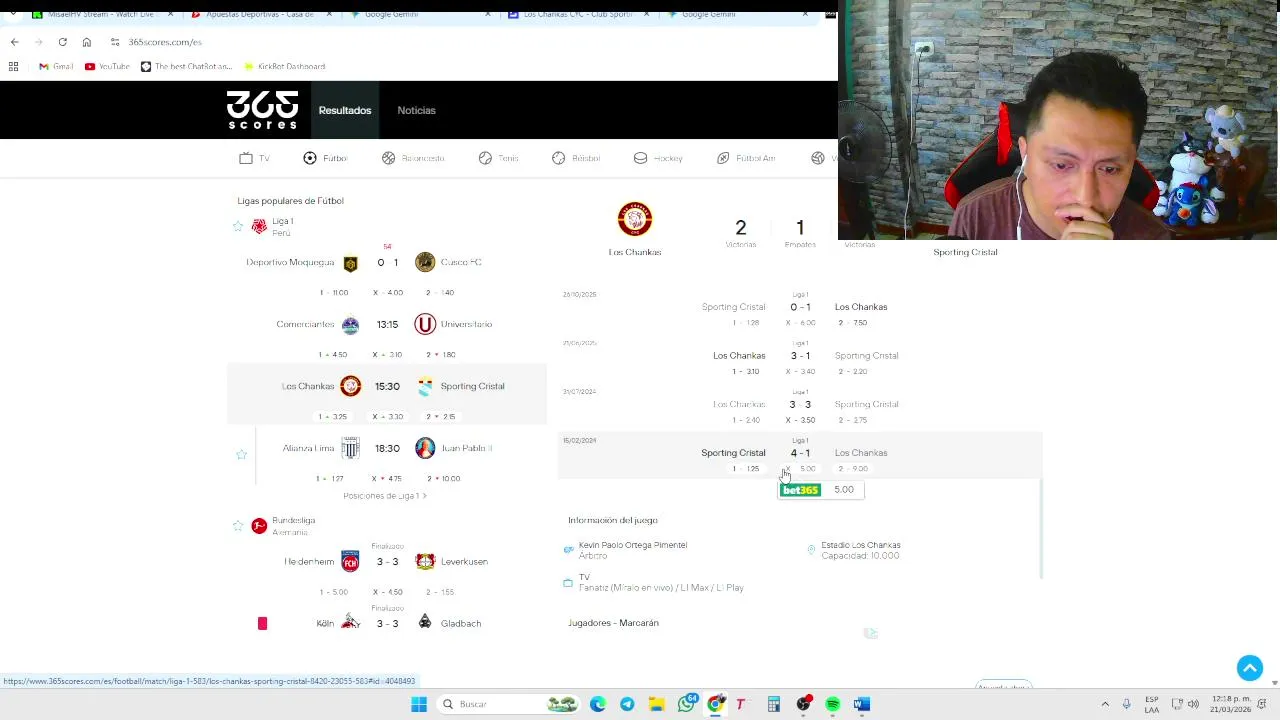Switch to the Noticias tab
Image resolution: width=1280 pixels, height=720 pixels.
coord(416,110)
